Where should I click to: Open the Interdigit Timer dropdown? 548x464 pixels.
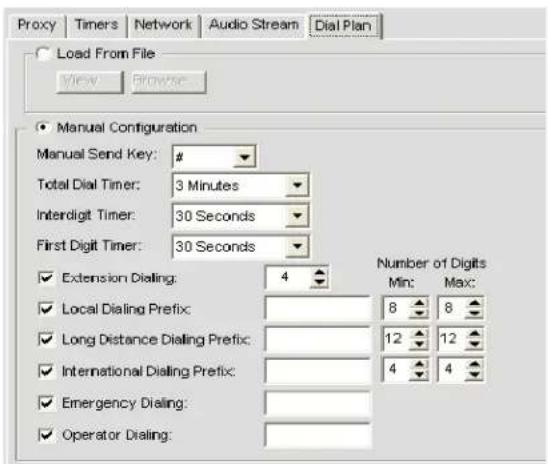(x=297, y=216)
